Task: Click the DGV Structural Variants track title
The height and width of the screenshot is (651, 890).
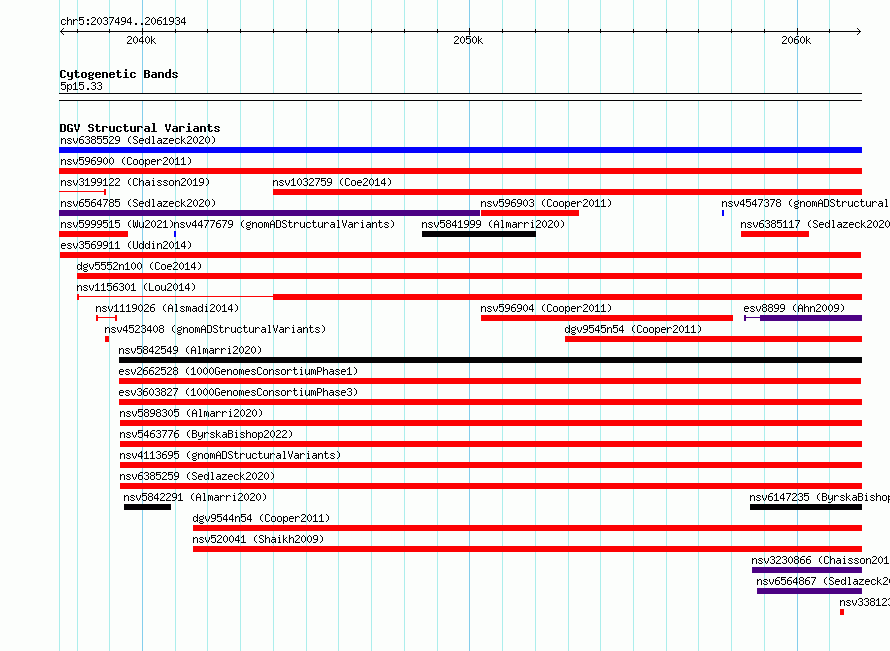Action: coord(140,128)
